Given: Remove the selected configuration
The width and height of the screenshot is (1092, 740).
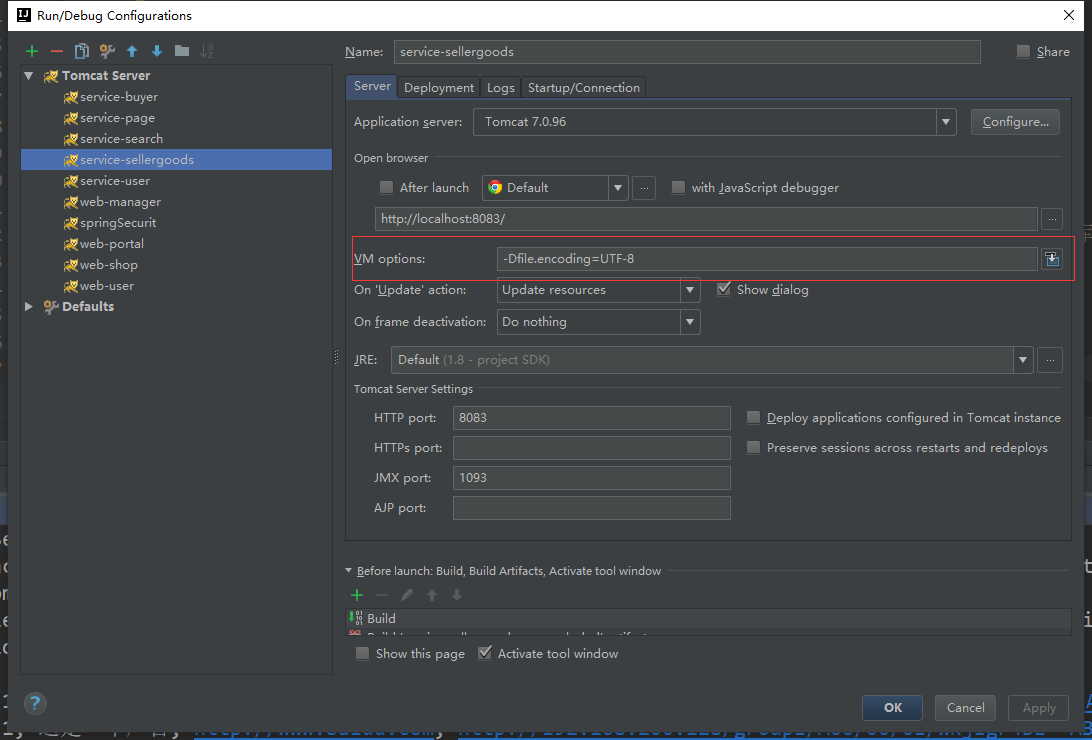Looking at the screenshot, I should coord(57,51).
